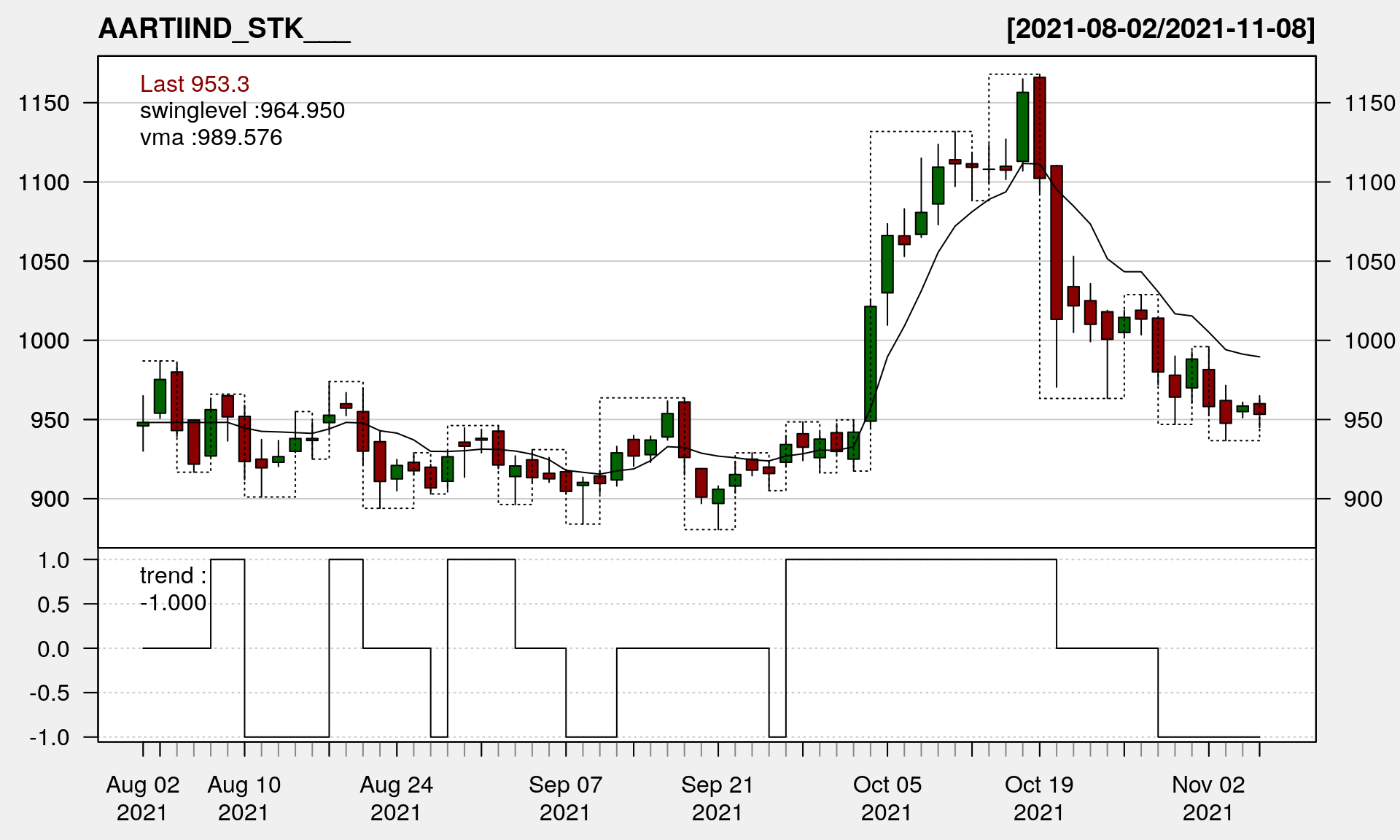Click the date range label in header

click(1161, 29)
